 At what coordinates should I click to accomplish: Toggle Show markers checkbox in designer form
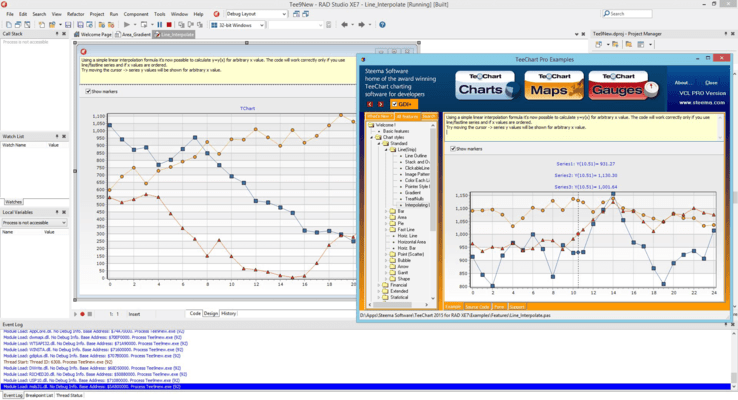pyautogui.click(x=88, y=91)
